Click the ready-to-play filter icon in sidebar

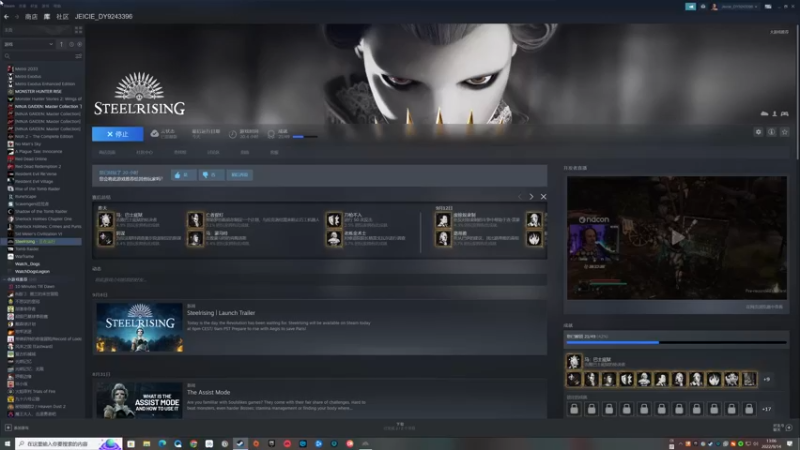point(79,44)
